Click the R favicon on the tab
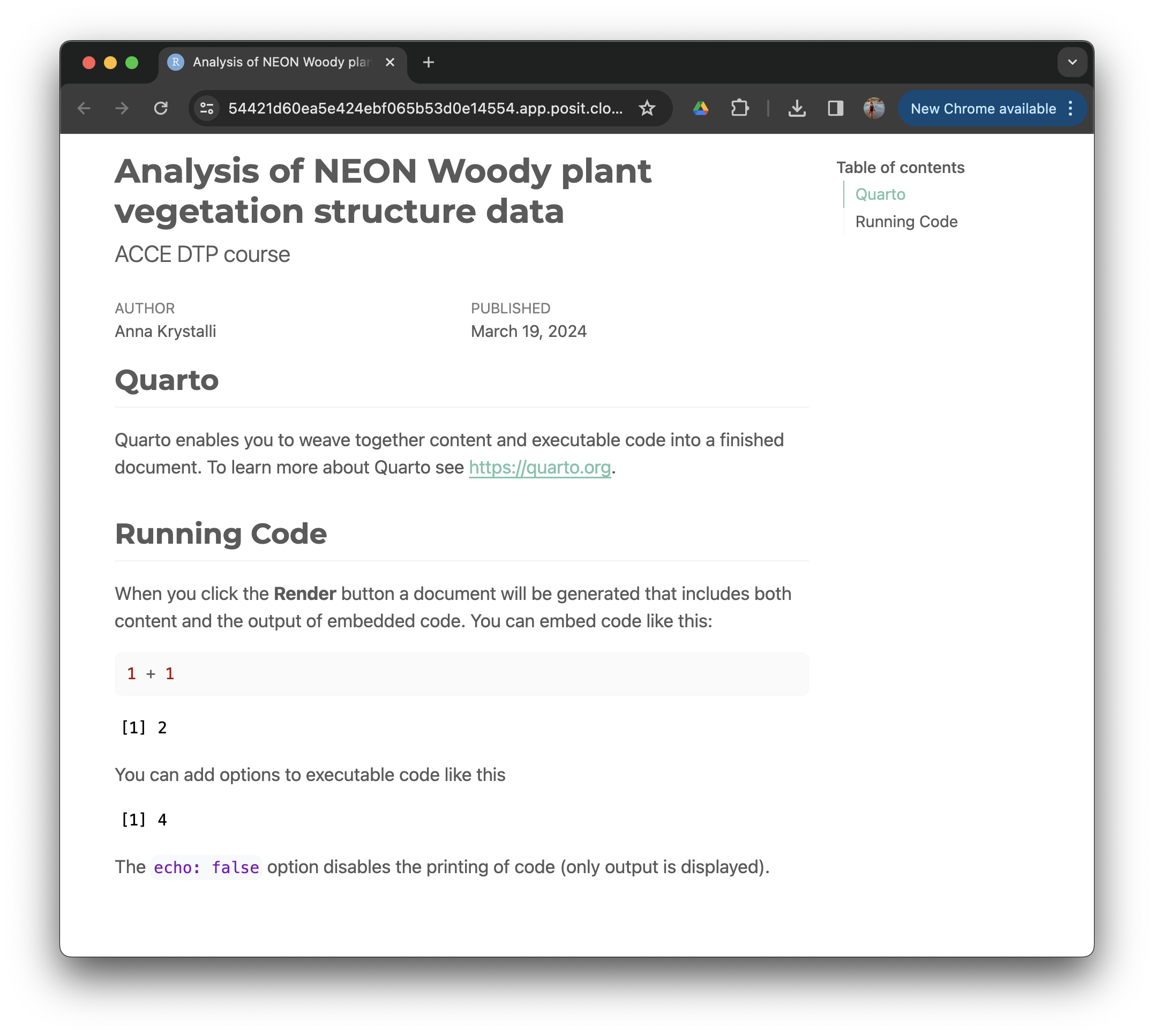The width and height of the screenshot is (1154, 1036). 176,62
